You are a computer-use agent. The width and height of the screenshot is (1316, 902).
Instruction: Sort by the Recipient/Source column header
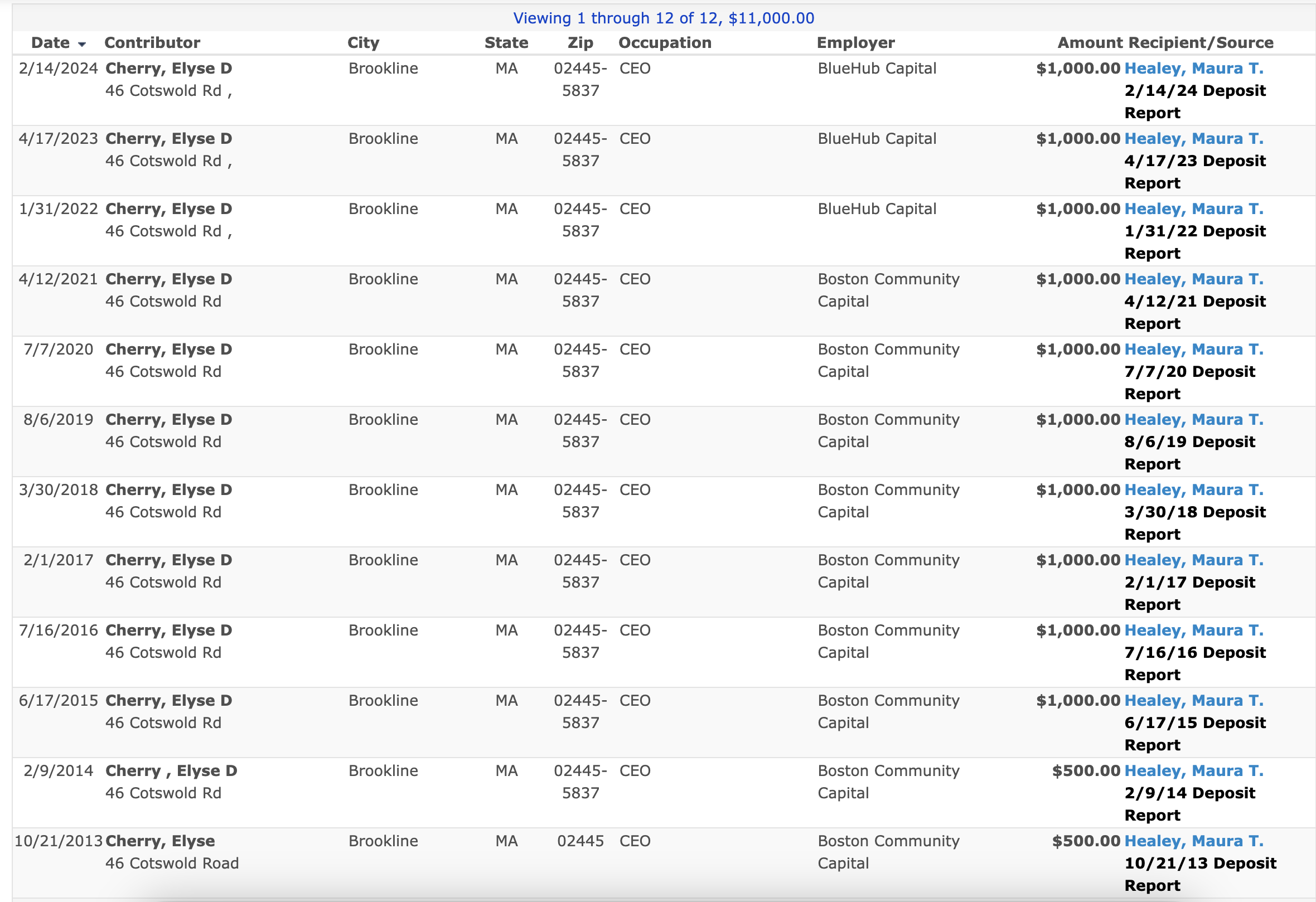pos(1201,42)
